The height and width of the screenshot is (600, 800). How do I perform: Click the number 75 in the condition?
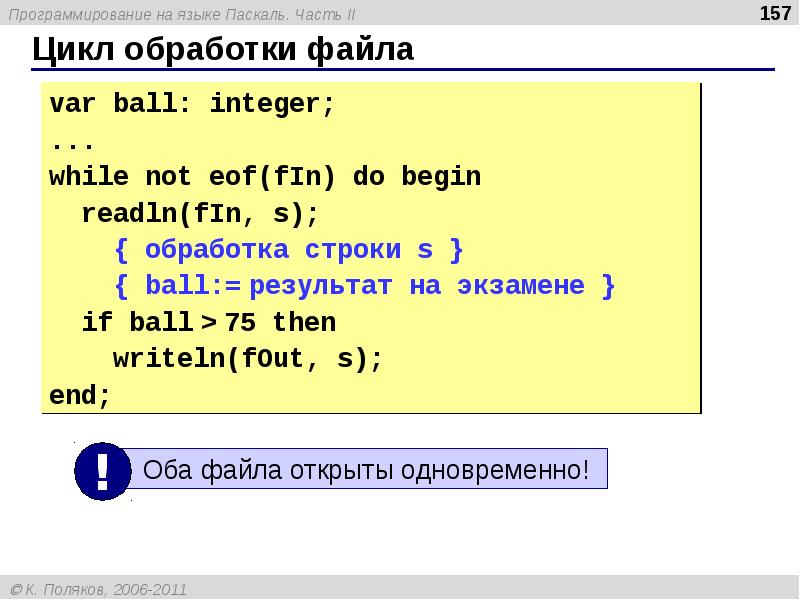tap(240, 323)
